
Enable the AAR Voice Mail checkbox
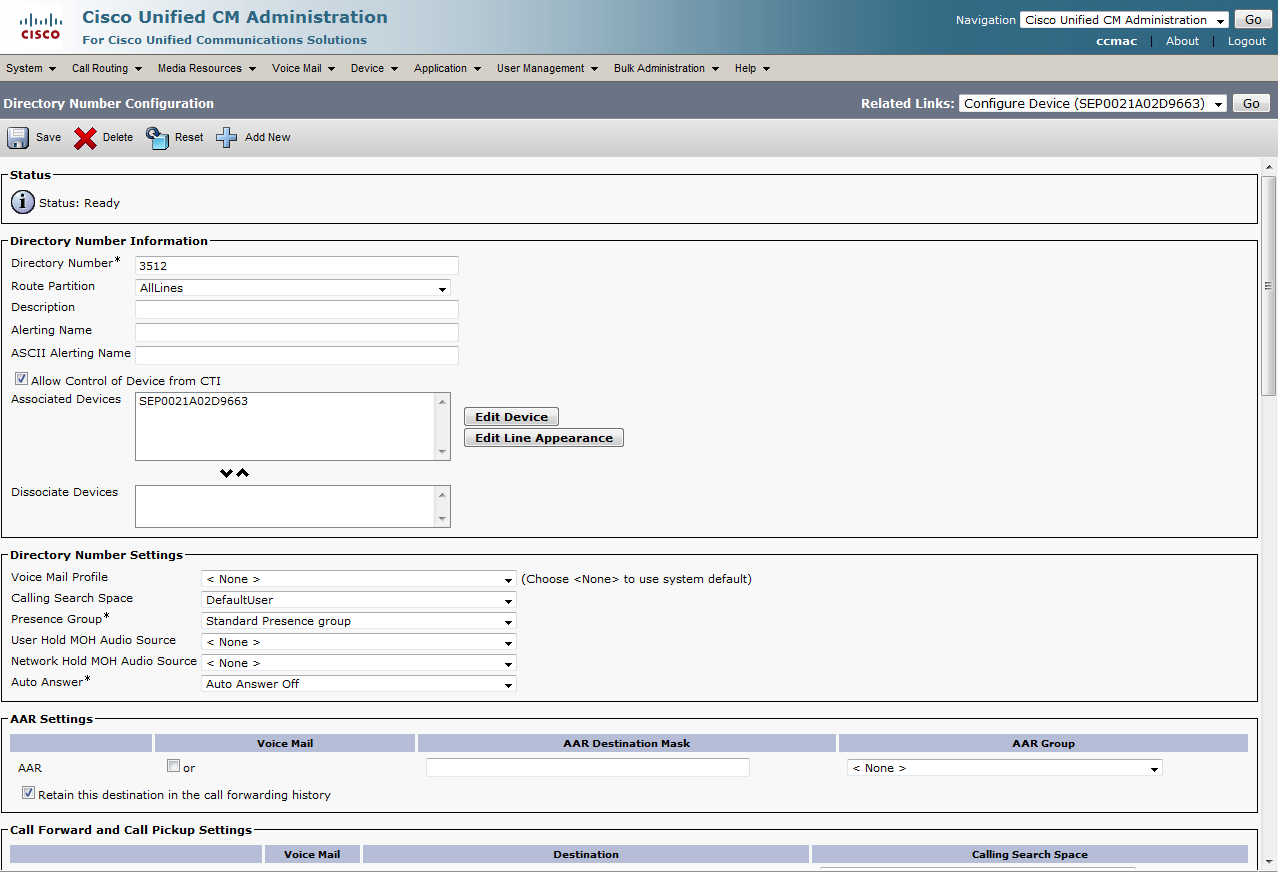point(173,767)
